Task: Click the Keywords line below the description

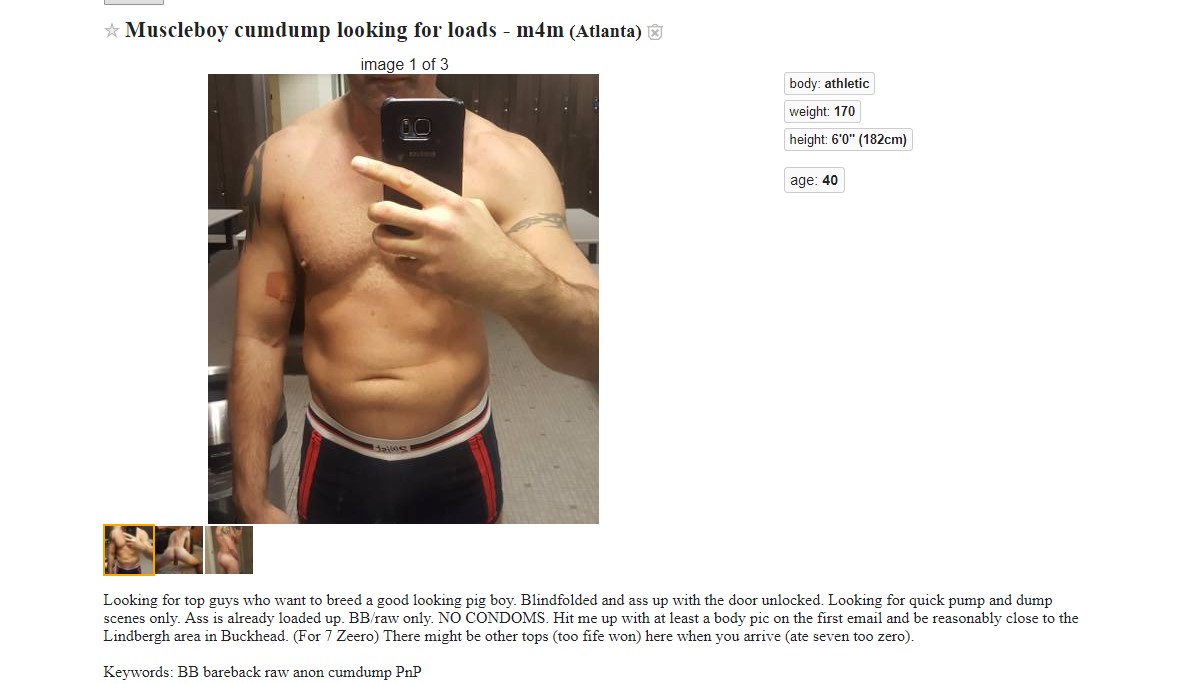Action: pos(262,672)
